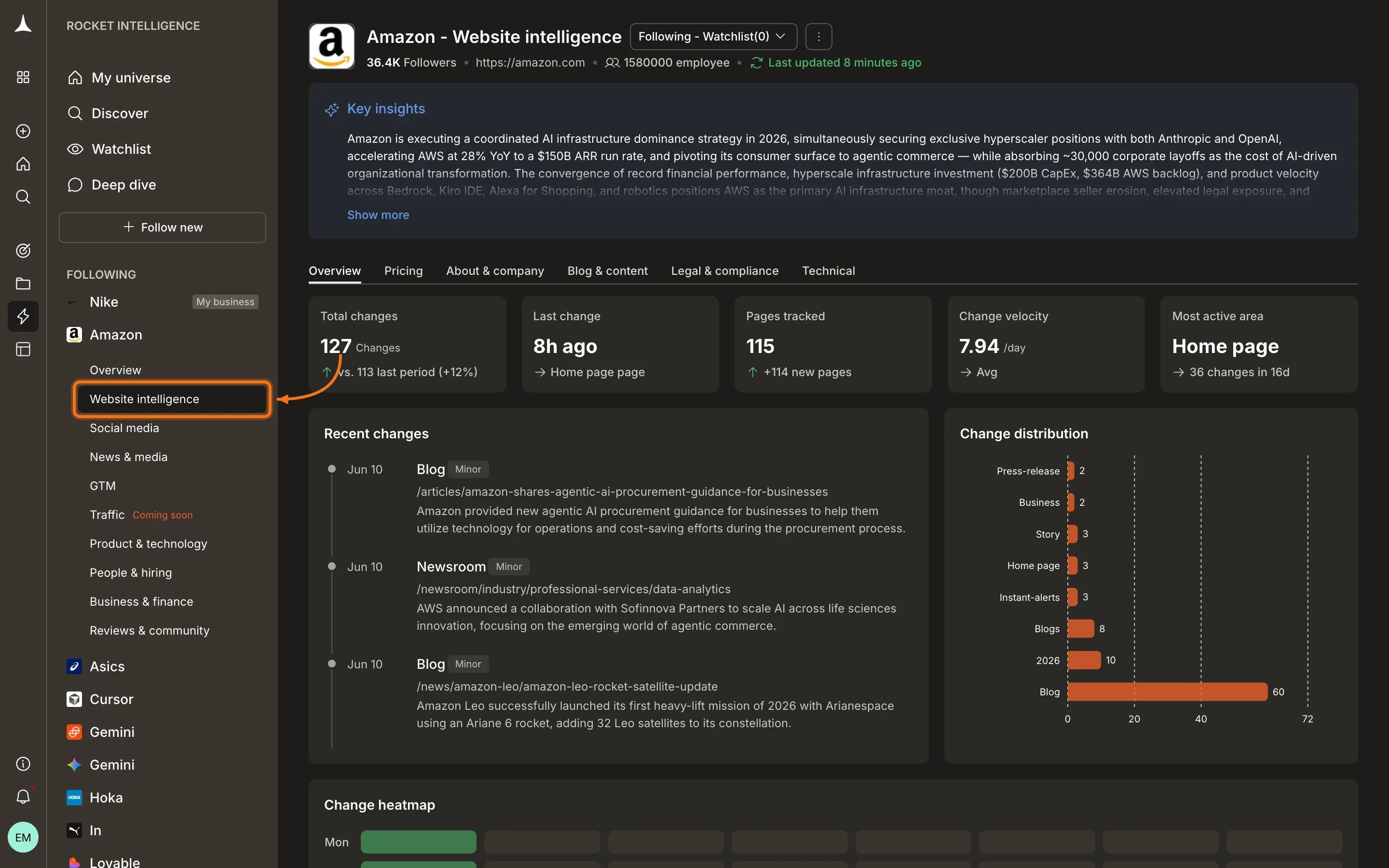The height and width of the screenshot is (868, 1389).
Task: Open Product & technology section
Action: click(148, 543)
